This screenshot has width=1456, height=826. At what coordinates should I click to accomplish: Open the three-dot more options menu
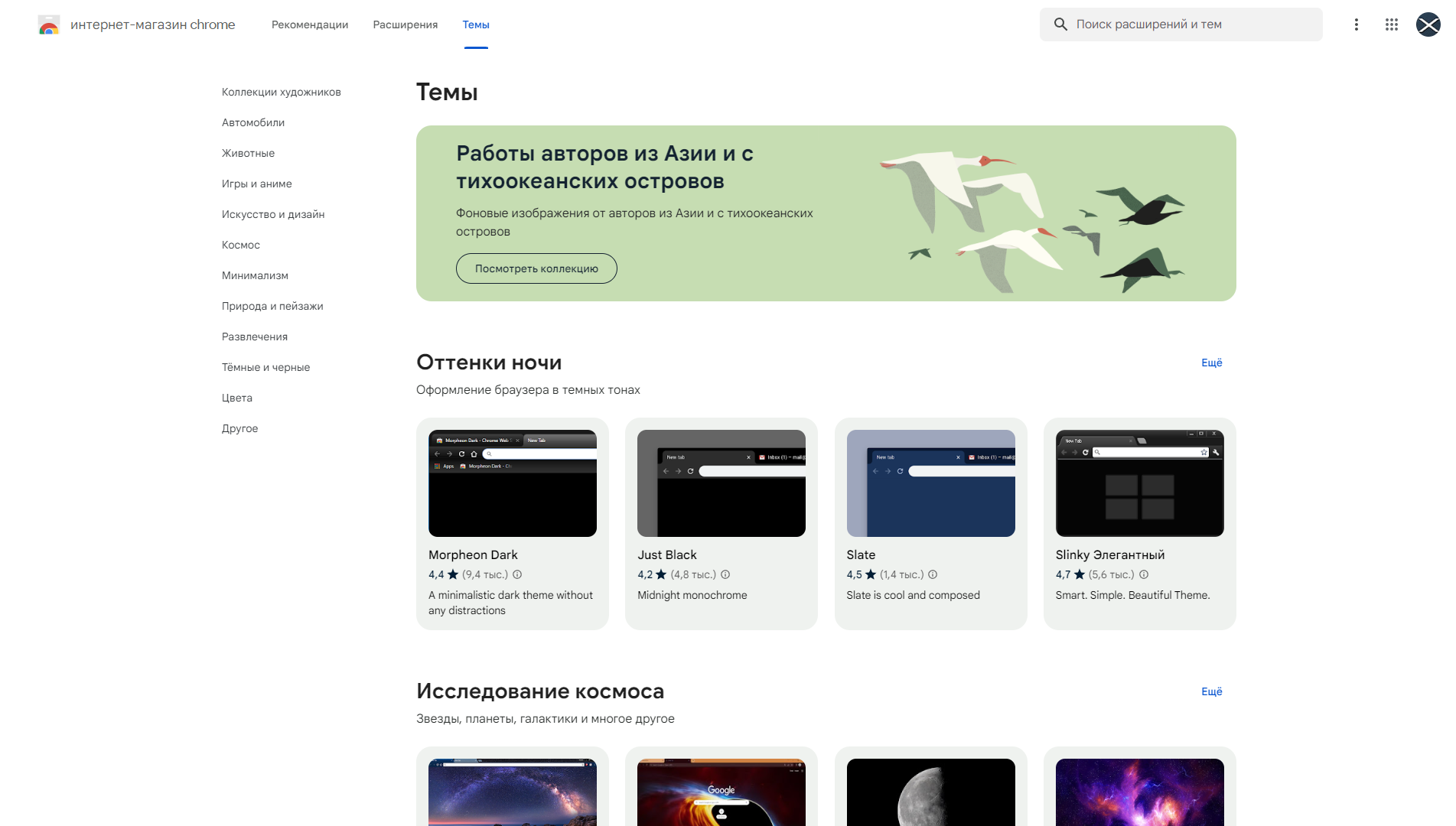(x=1356, y=24)
